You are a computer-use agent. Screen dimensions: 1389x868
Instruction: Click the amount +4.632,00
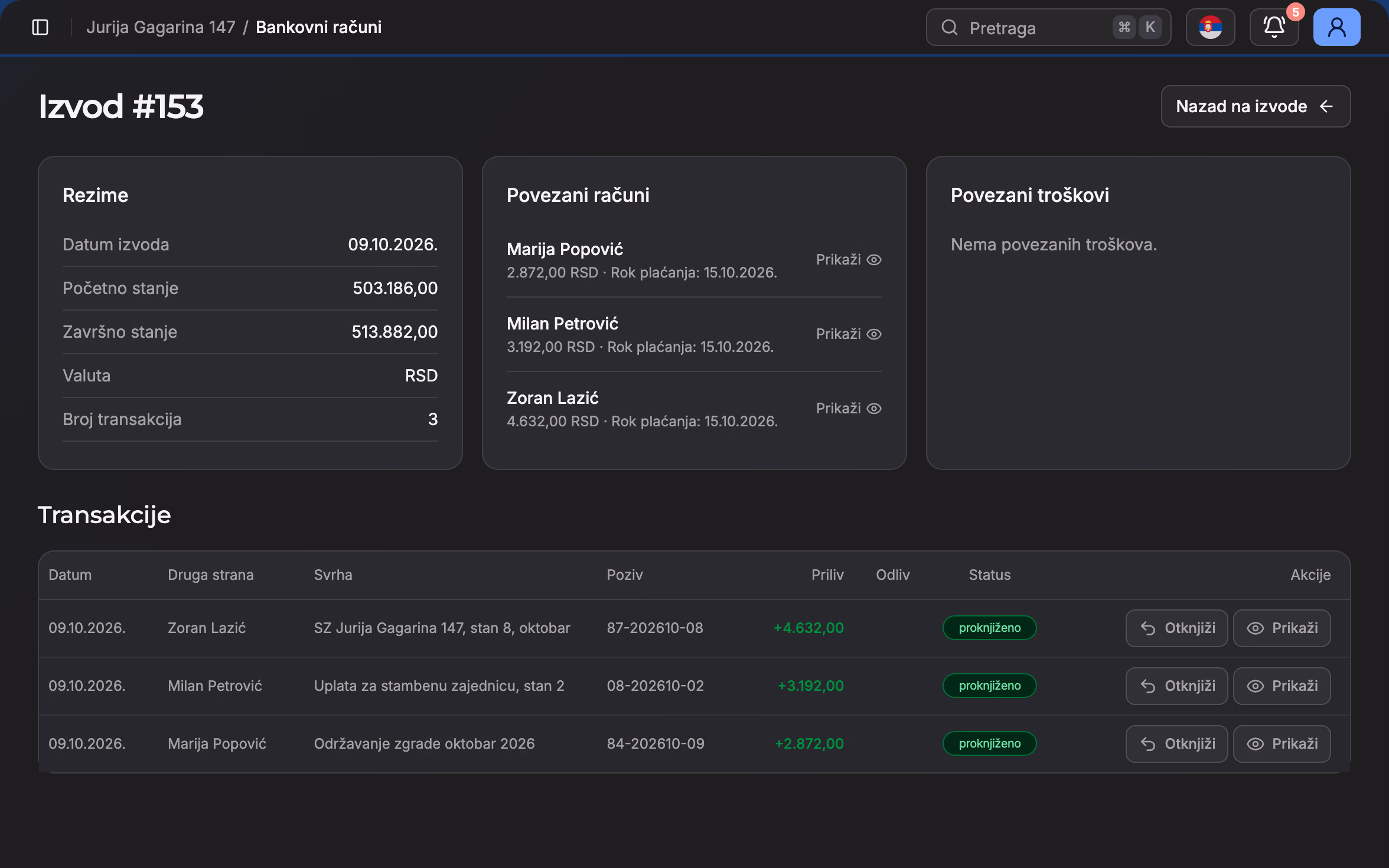[x=808, y=628]
